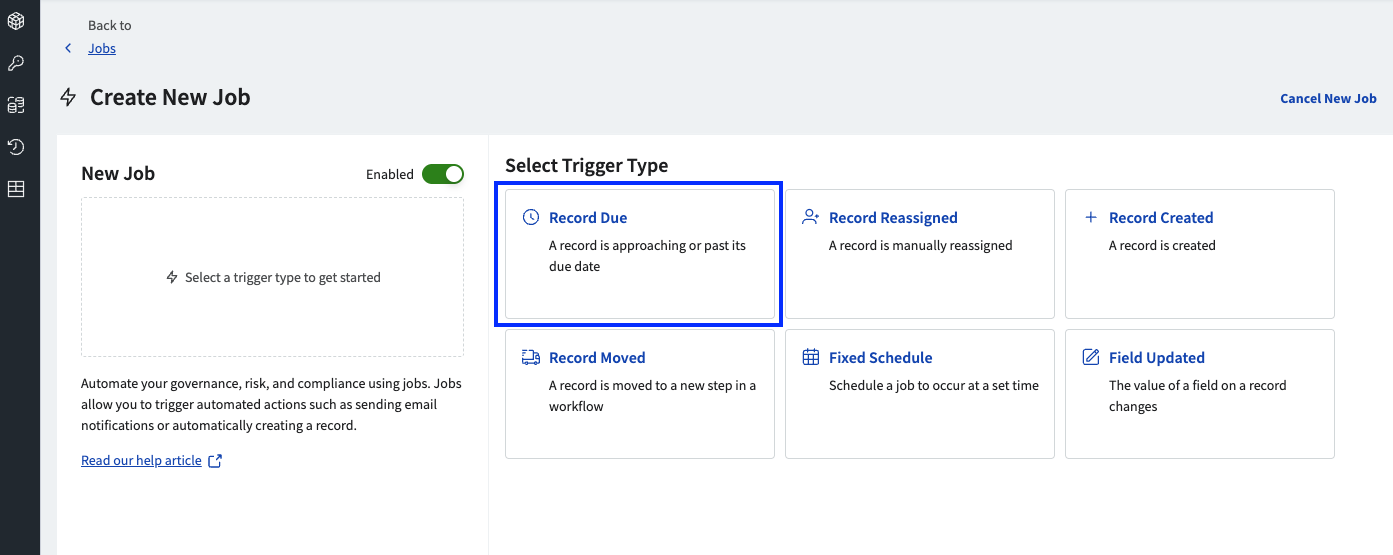Open the history clock icon in the sidebar
Viewport: 1393px width, 555px height.
pyautogui.click(x=16, y=147)
